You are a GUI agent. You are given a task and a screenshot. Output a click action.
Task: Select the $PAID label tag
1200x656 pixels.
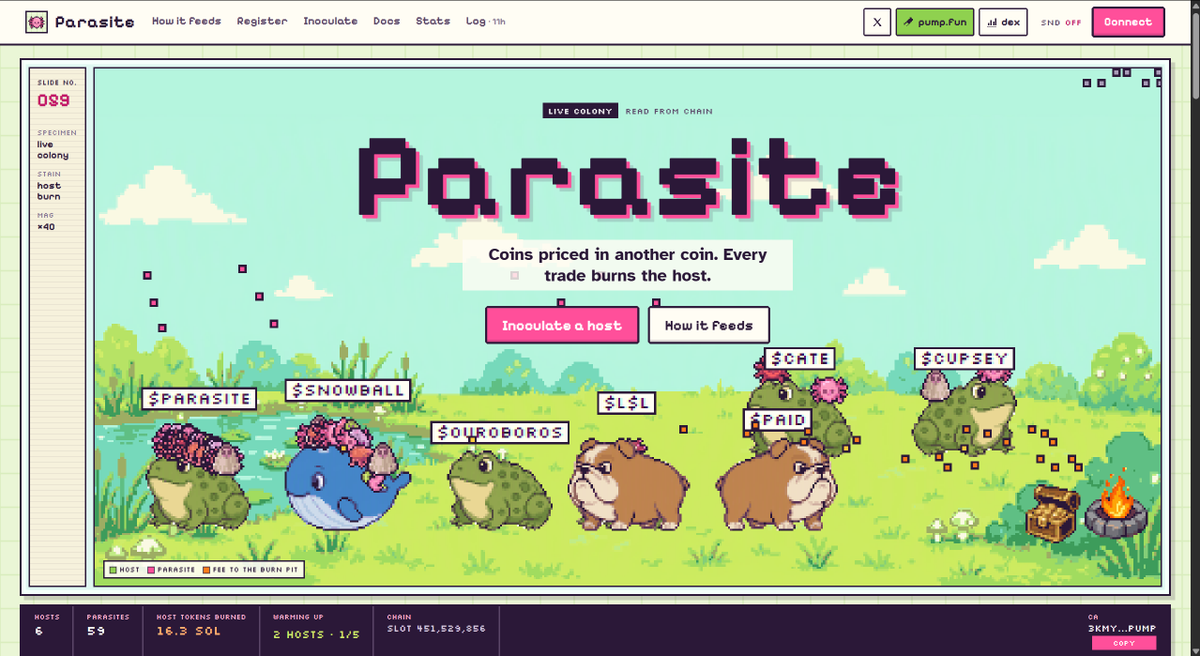tap(777, 421)
